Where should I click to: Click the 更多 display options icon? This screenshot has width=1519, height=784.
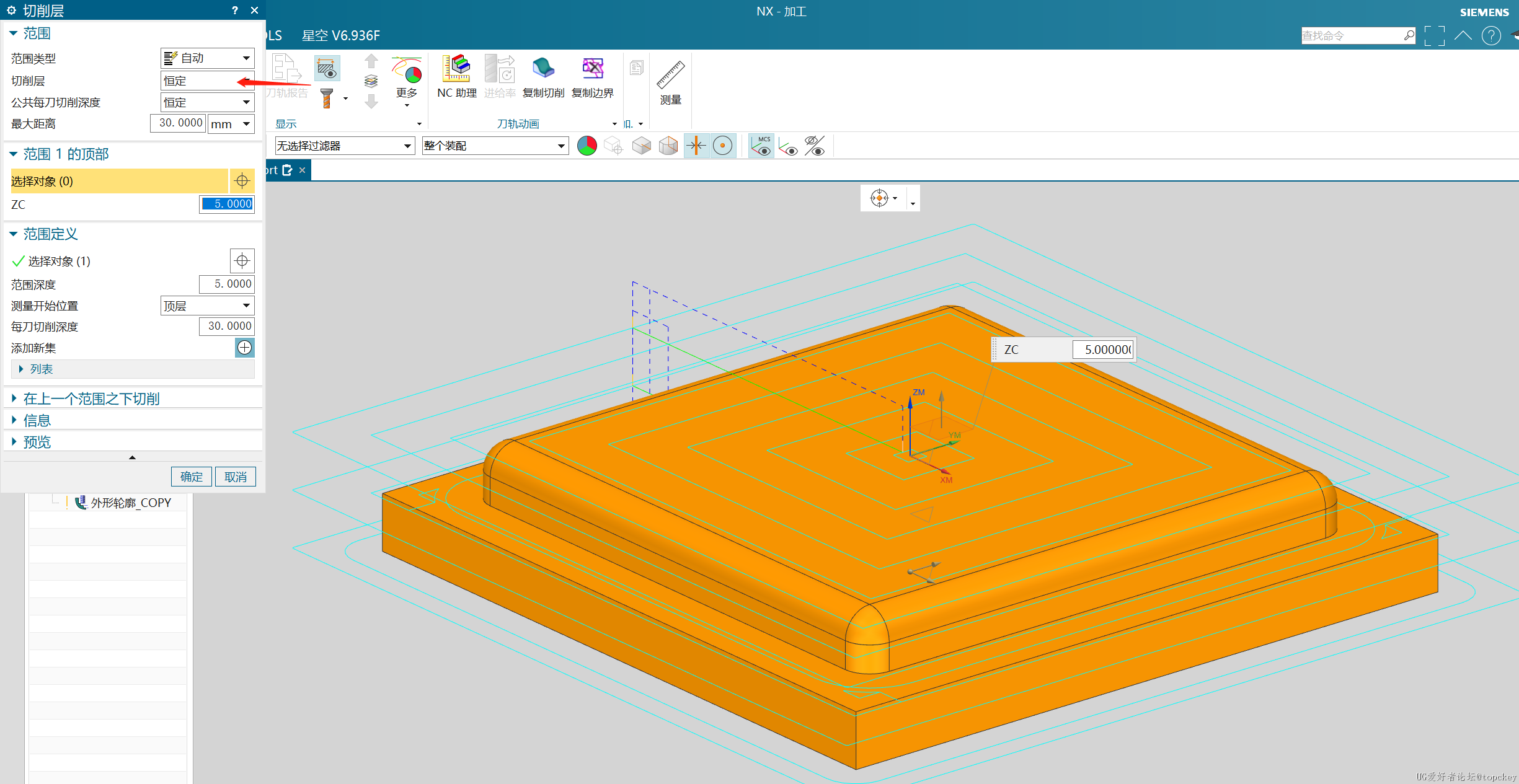(x=407, y=69)
